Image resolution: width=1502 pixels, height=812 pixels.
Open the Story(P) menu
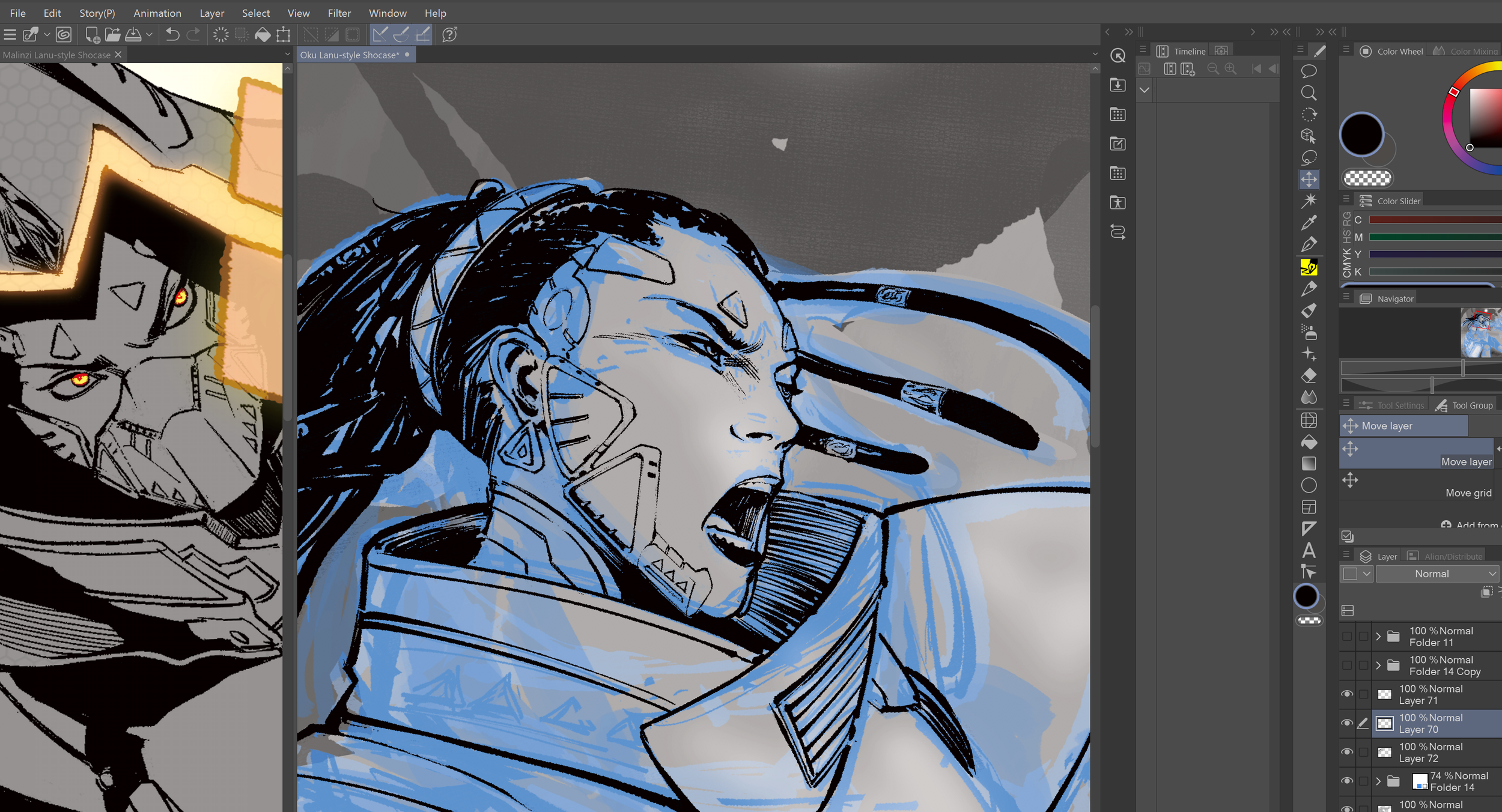coord(97,13)
